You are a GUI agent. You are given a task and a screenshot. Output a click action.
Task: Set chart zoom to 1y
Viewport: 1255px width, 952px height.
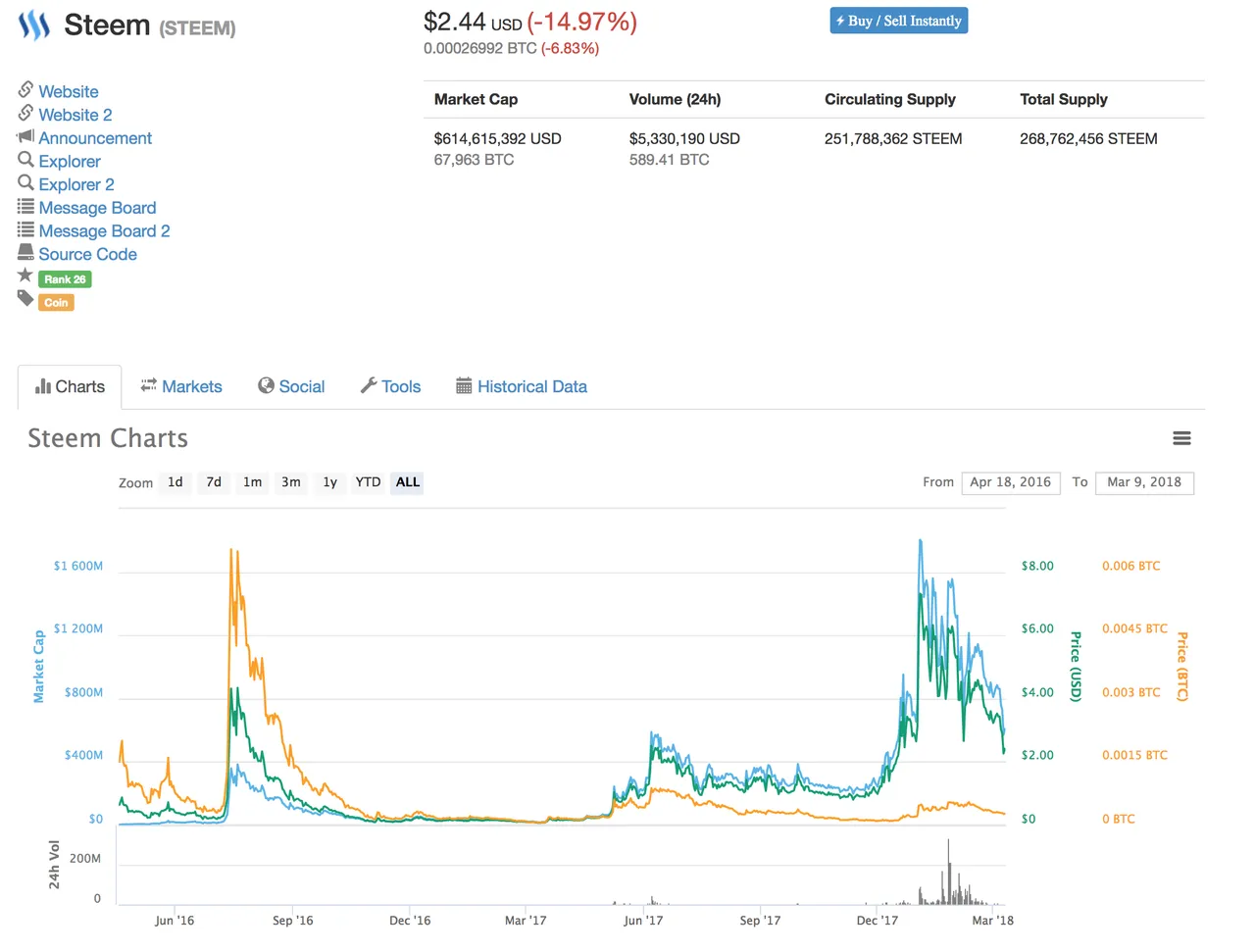tap(330, 482)
